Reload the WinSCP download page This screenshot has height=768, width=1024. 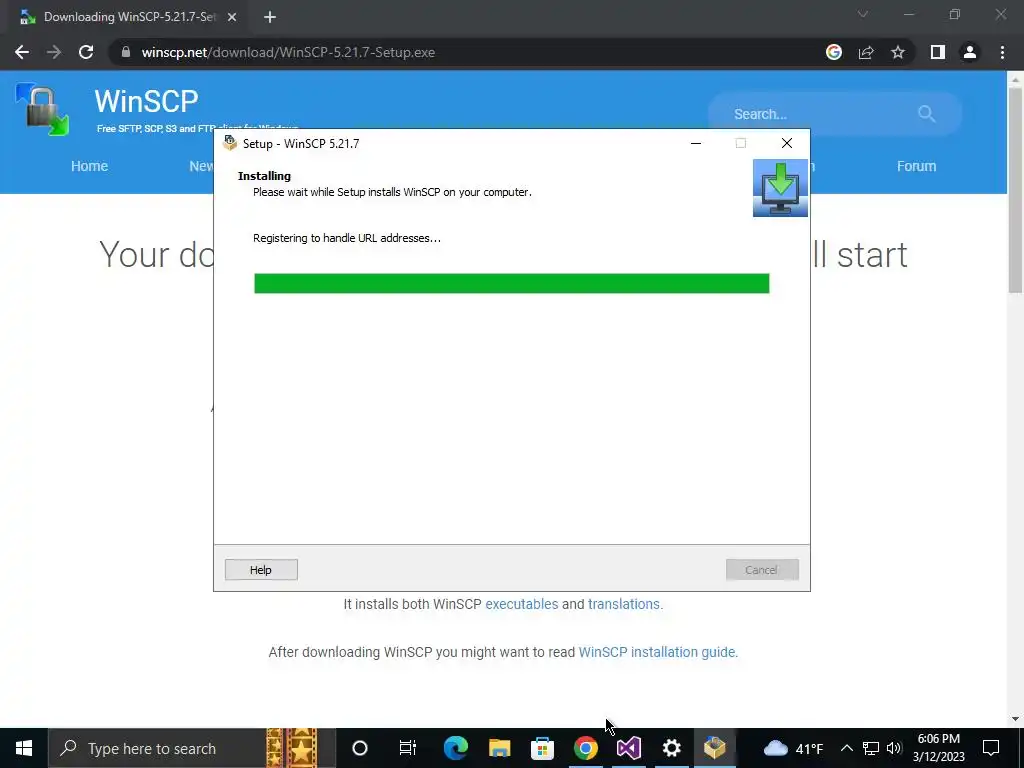[x=86, y=52]
